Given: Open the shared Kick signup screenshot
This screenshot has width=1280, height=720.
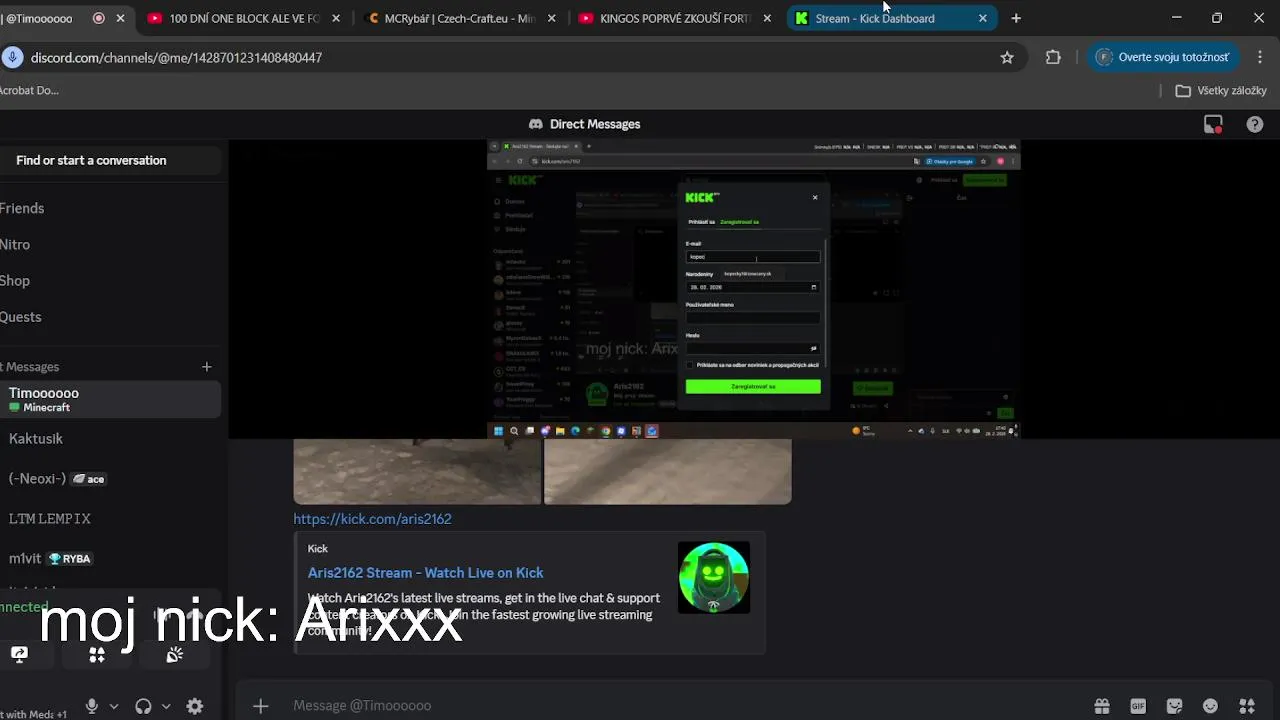Looking at the screenshot, I should (x=754, y=289).
